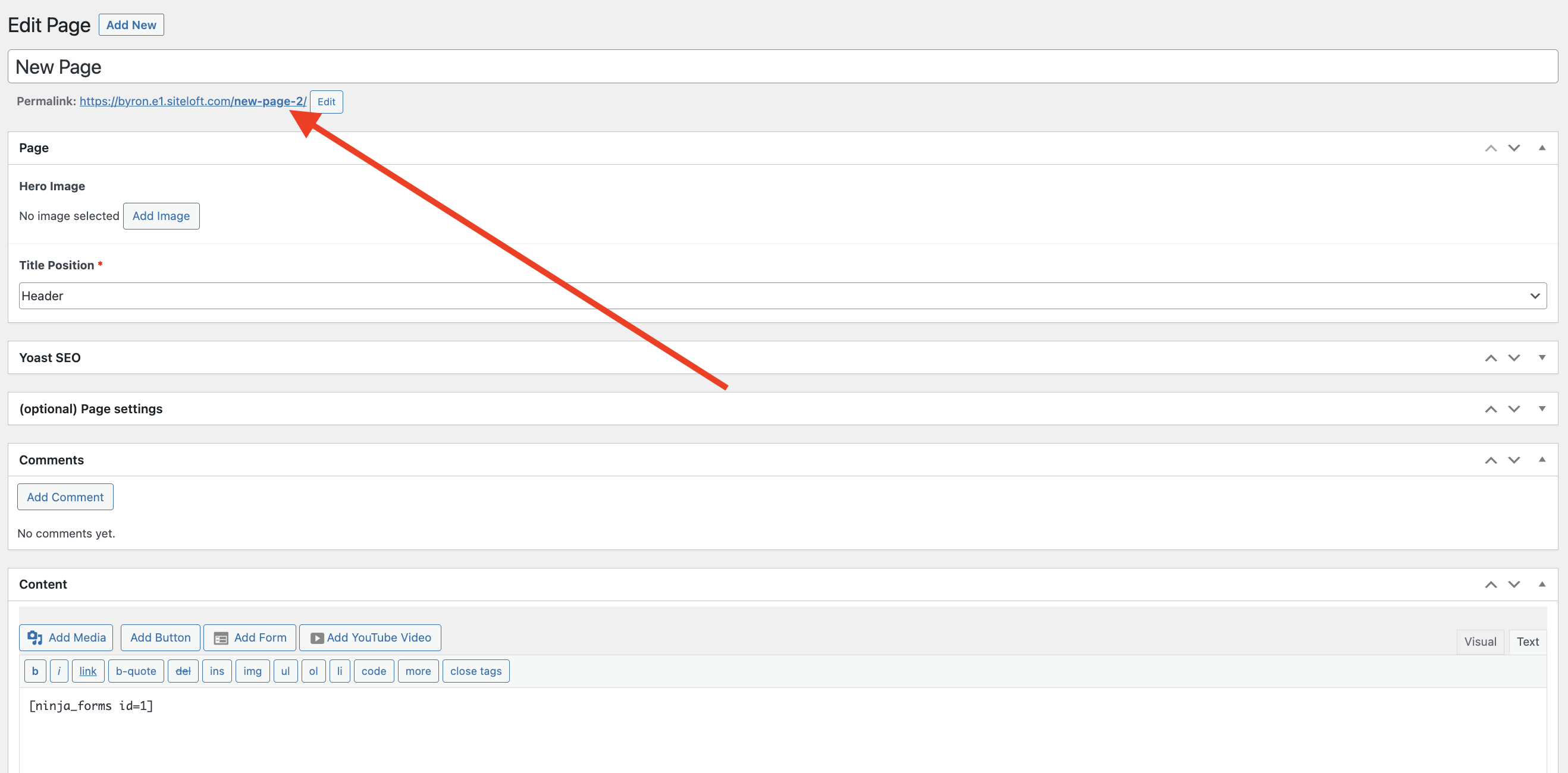Insert a del strikethrough tag
The image size is (1568, 773).
coord(183,671)
